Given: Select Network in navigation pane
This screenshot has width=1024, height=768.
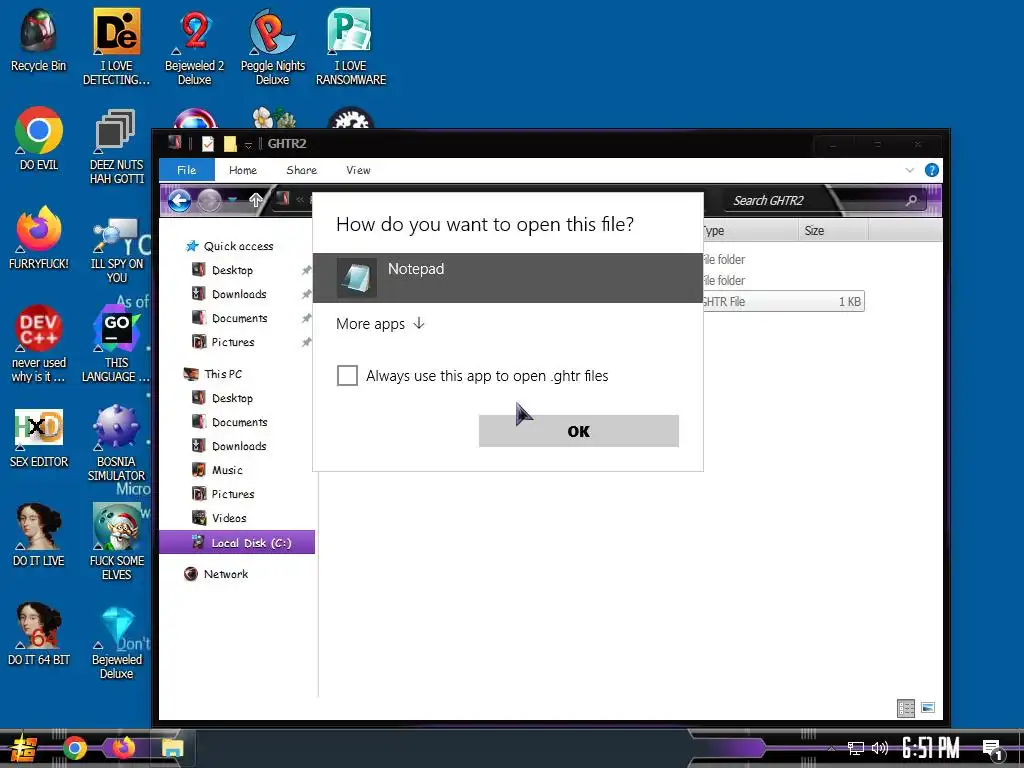Looking at the screenshot, I should (x=225, y=574).
